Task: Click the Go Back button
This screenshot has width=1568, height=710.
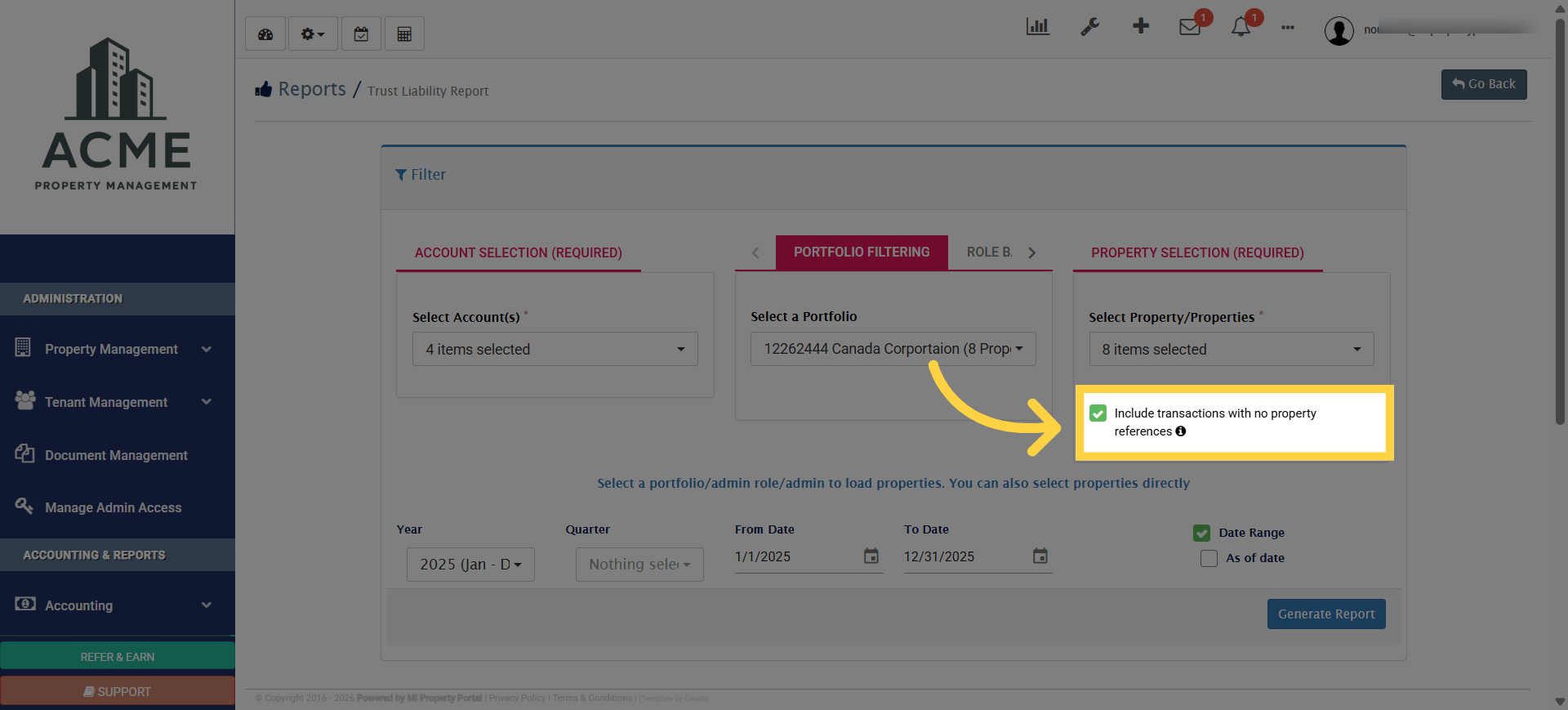Action: pyautogui.click(x=1484, y=84)
